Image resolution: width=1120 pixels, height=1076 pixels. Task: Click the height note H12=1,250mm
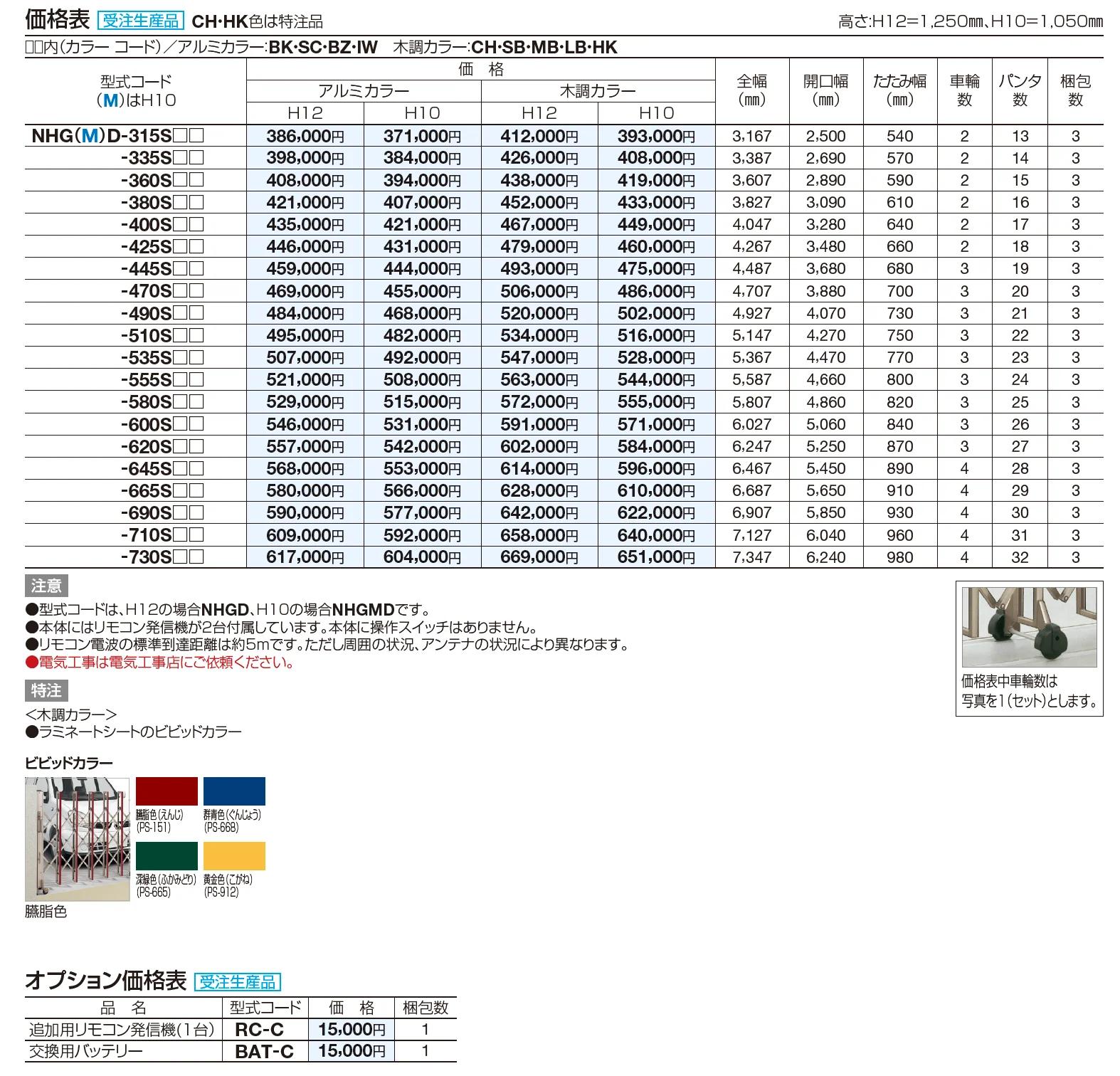tap(912, 22)
